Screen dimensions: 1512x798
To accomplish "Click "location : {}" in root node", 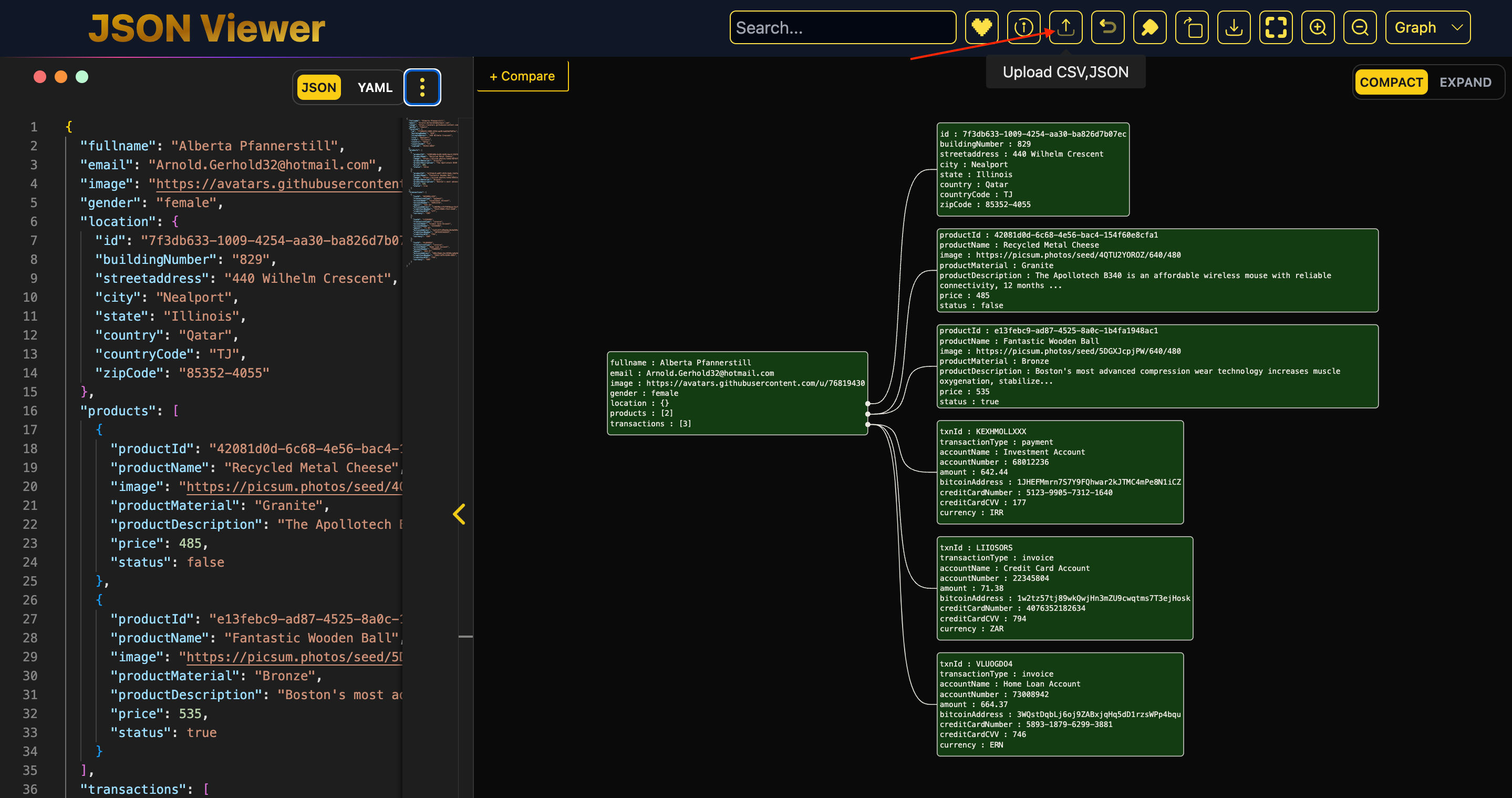I will [x=639, y=403].
